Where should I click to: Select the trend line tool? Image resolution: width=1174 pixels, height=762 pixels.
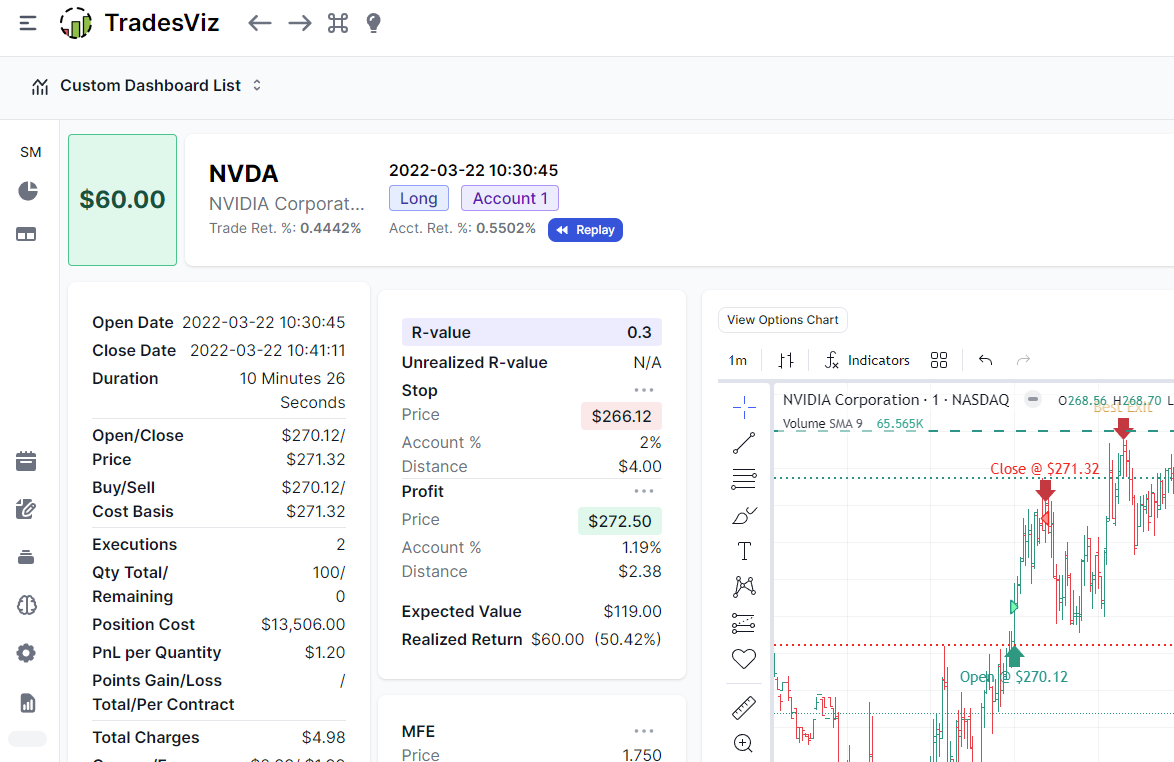point(744,443)
